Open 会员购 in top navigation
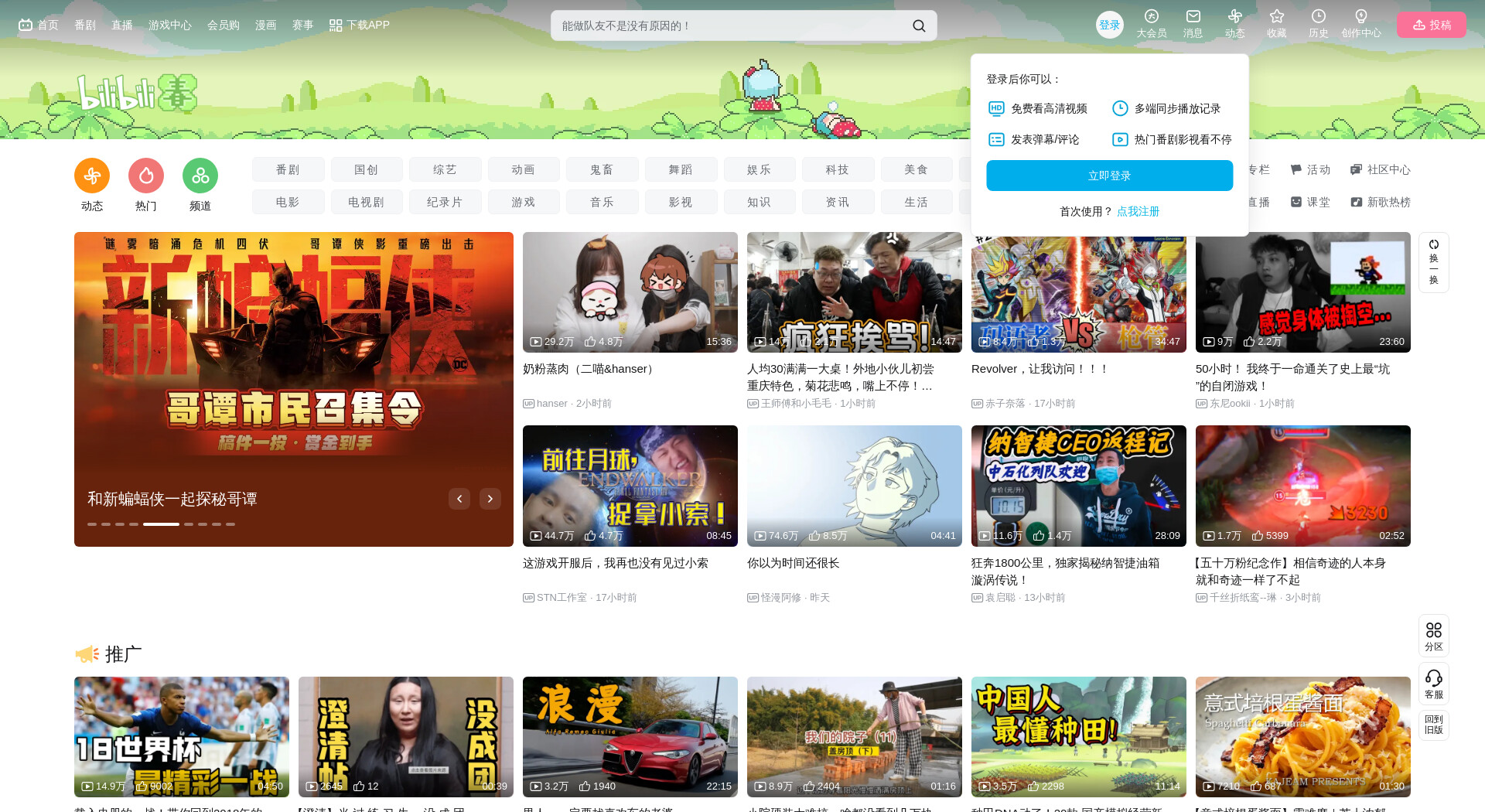 [x=224, y=25]
